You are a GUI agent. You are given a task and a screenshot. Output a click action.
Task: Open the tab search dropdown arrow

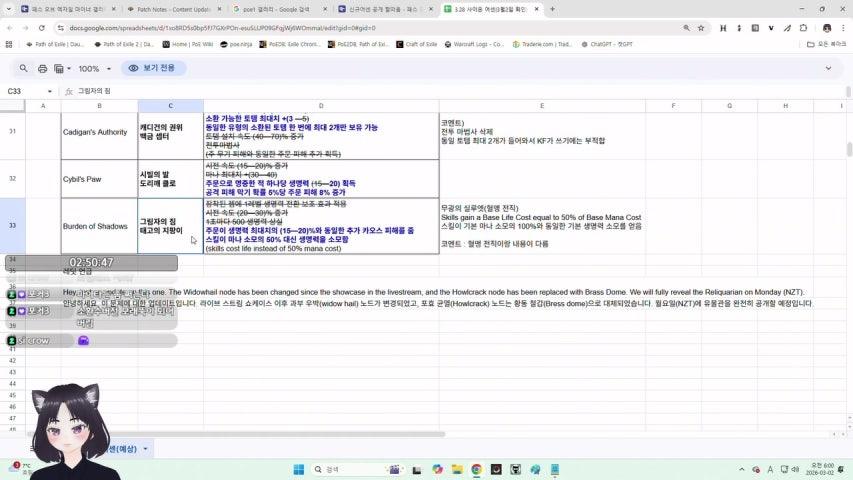pos(8,9)
